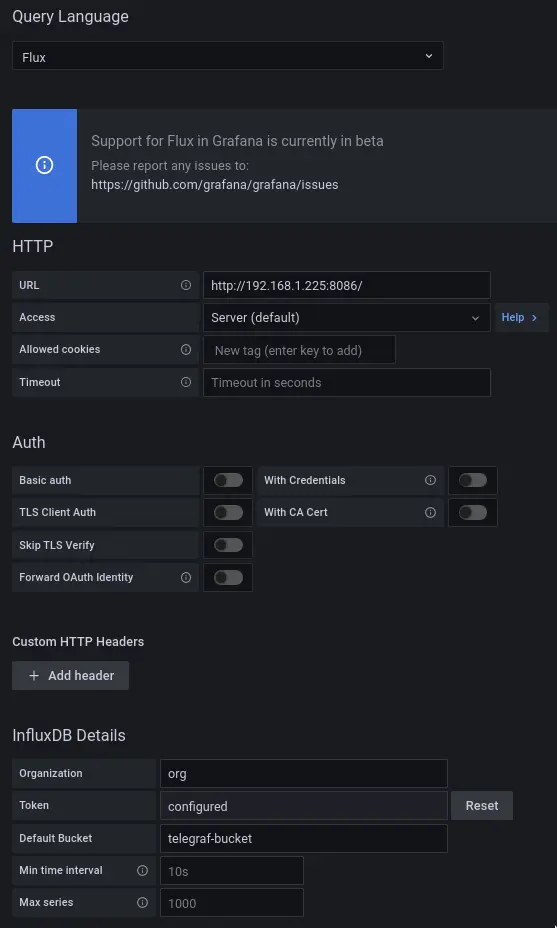Toggle the With Credentials switch
557x928 pixels.
[473, 480]
